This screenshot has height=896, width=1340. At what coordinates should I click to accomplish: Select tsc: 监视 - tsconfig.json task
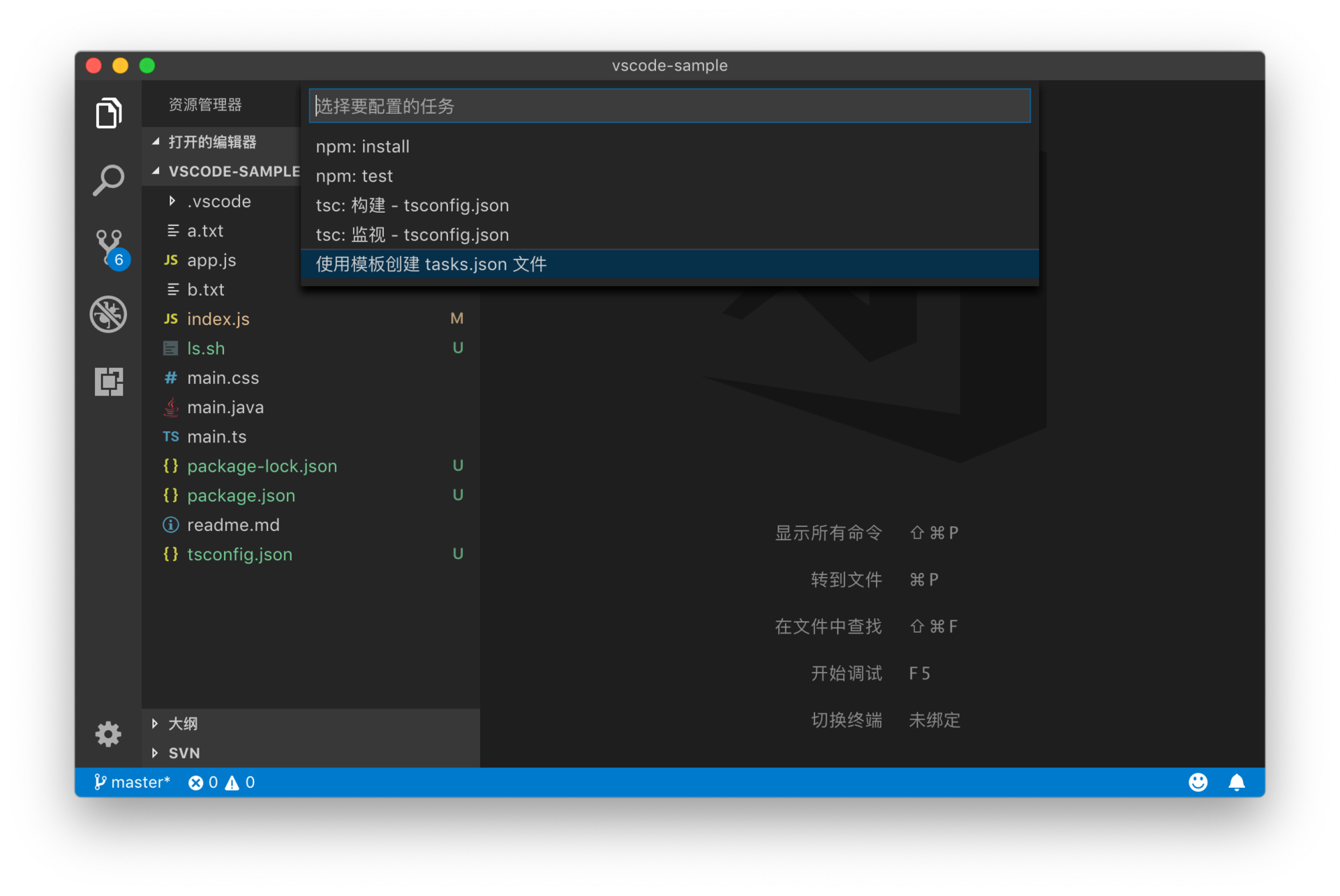(412, 234)
